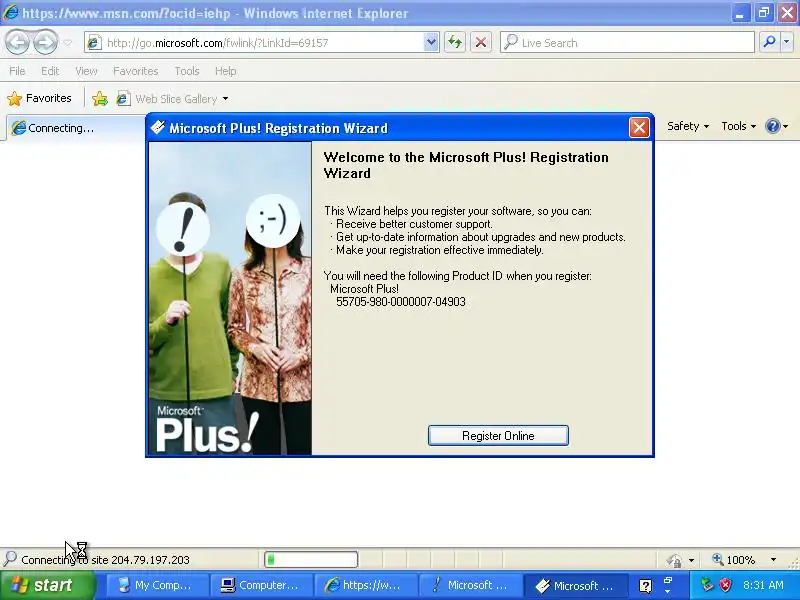Screen dimensions: 800x600
Task: Click the IE logo in the title bar
Action: click(10, 12)
